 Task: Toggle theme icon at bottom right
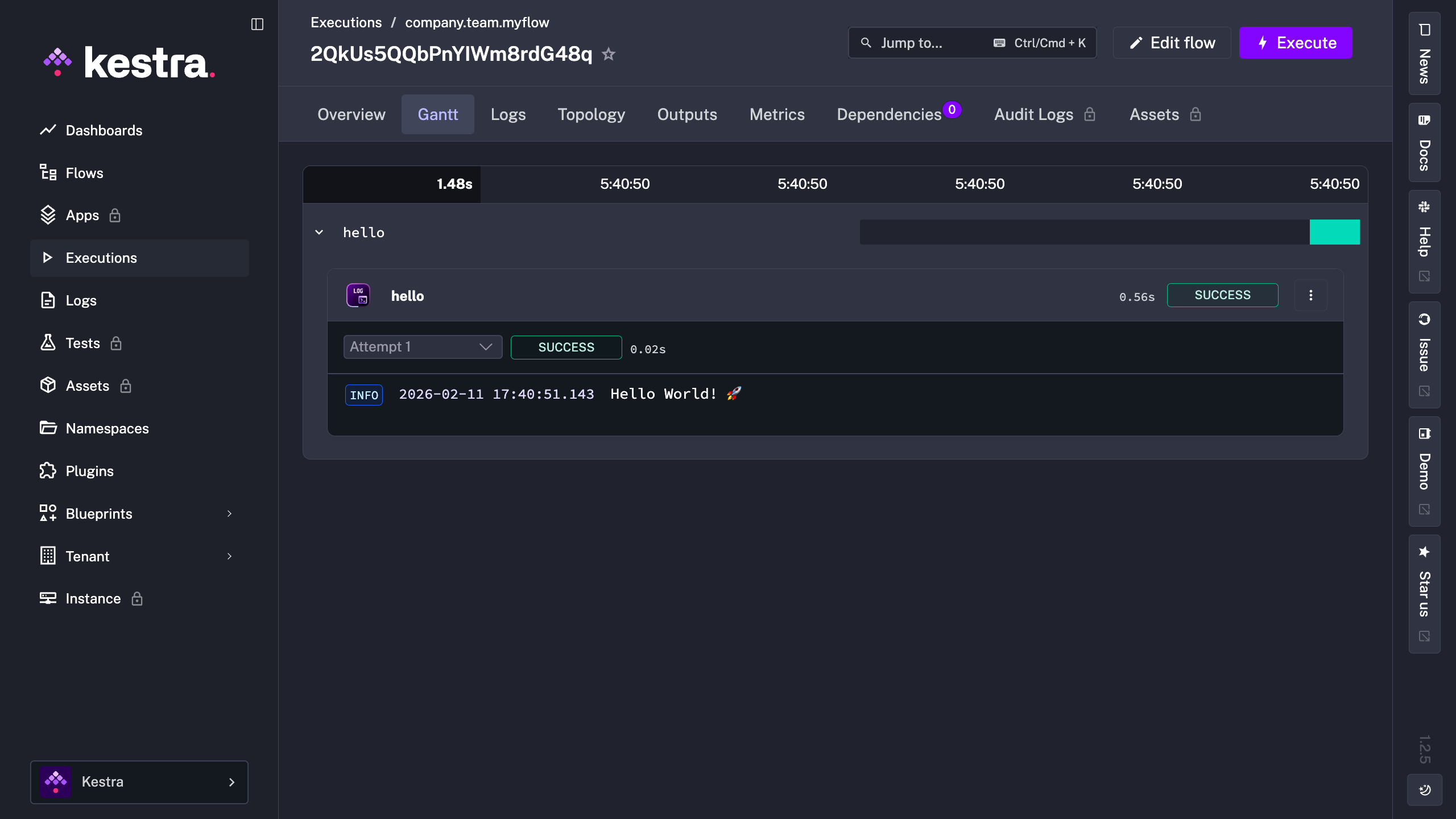pyautogui.click(x=1425, y=789)
